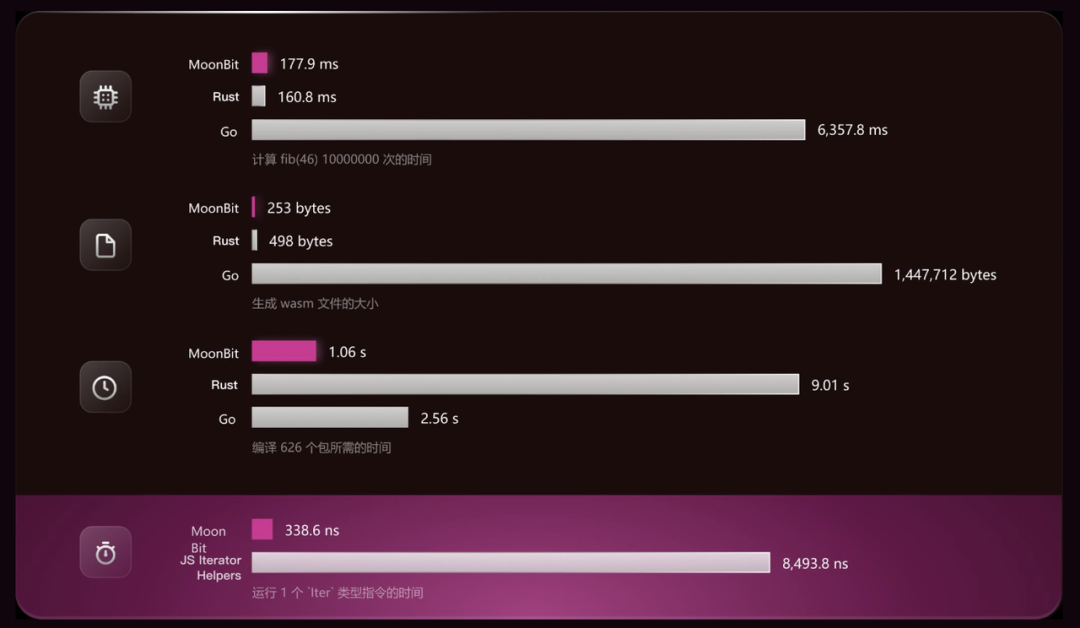Click the JS Iterator Helpers label
1080x628 pixels.
click(211, 568)
